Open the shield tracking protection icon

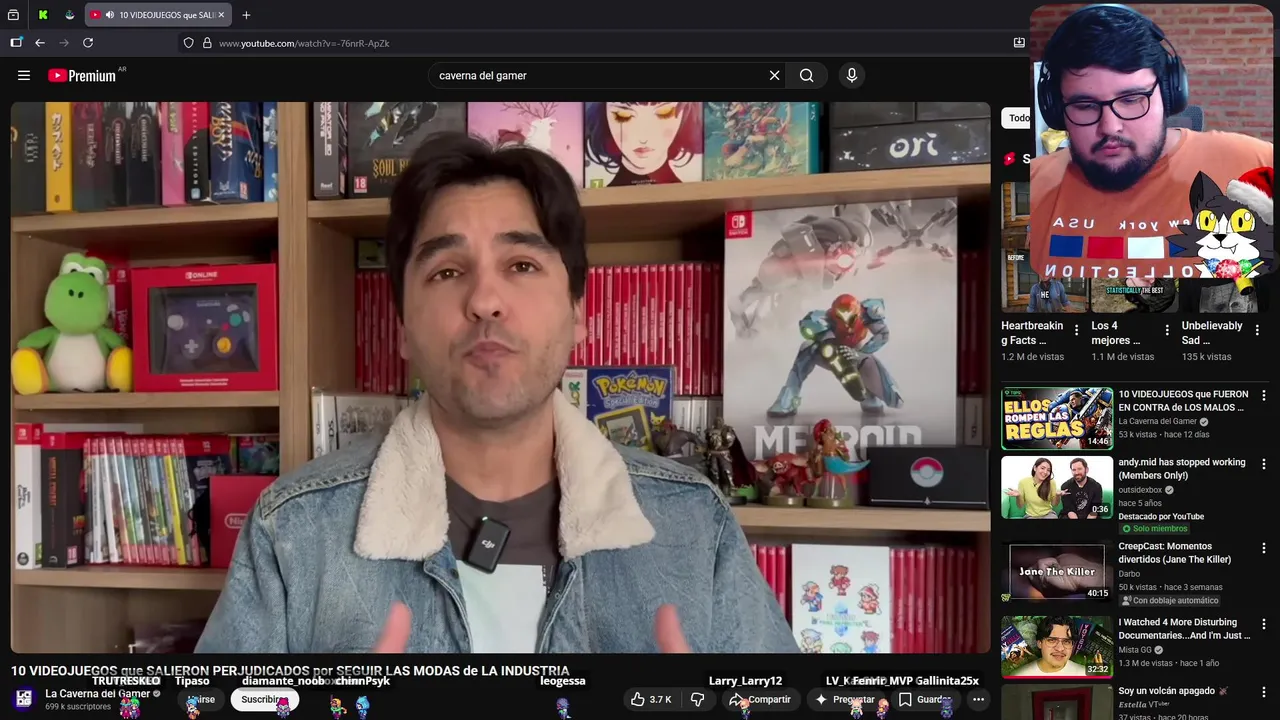coord(188,43)
